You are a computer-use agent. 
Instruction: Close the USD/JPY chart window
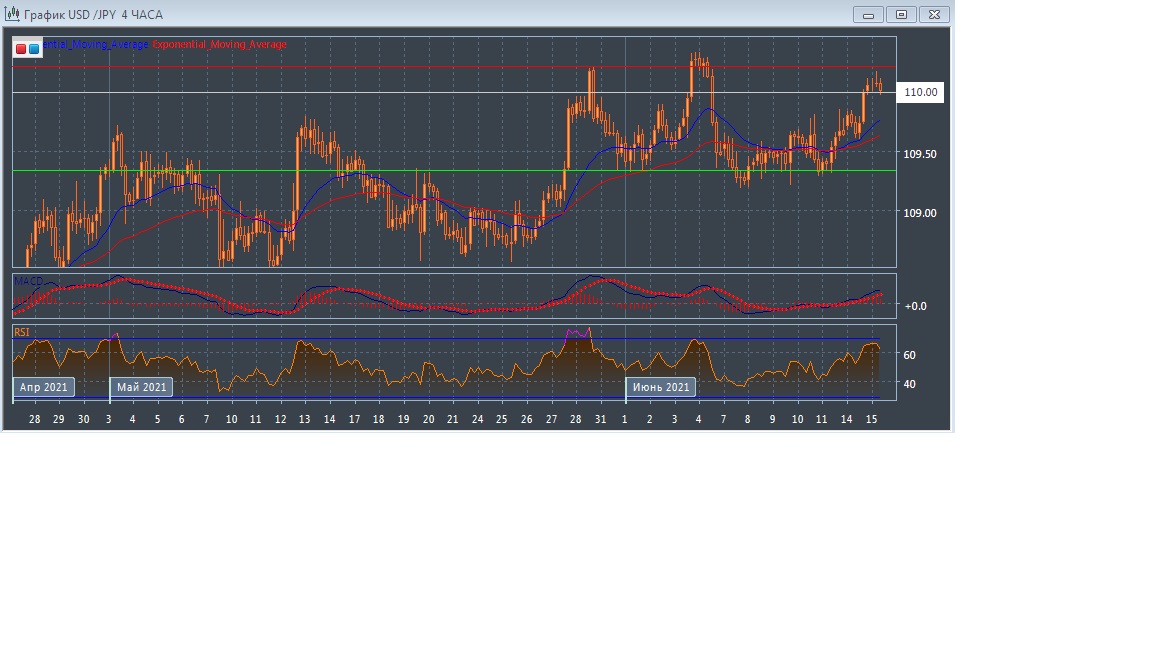click(x=934, y=15)
